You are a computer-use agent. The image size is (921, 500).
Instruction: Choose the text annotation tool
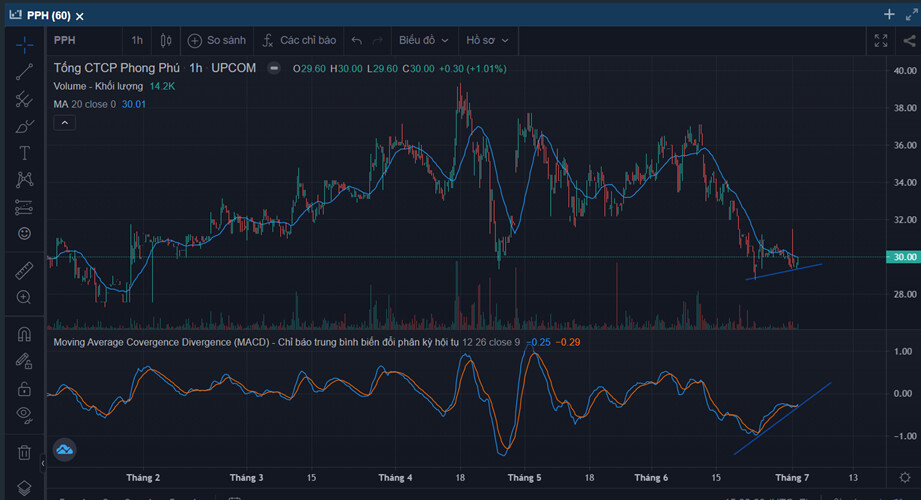(24, 153)
